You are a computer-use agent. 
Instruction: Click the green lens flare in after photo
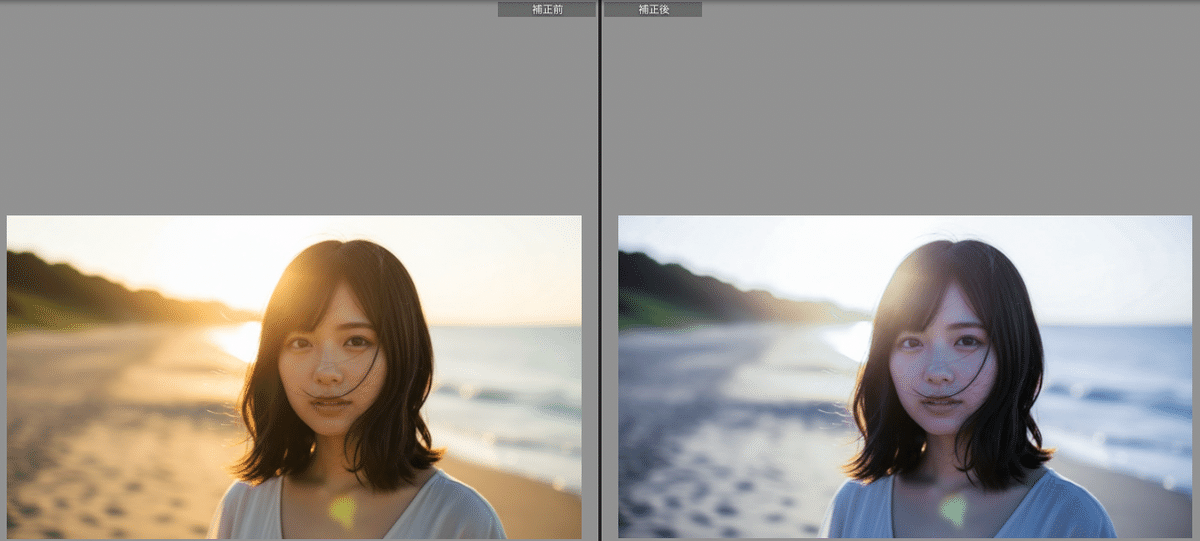click(954, 510)
